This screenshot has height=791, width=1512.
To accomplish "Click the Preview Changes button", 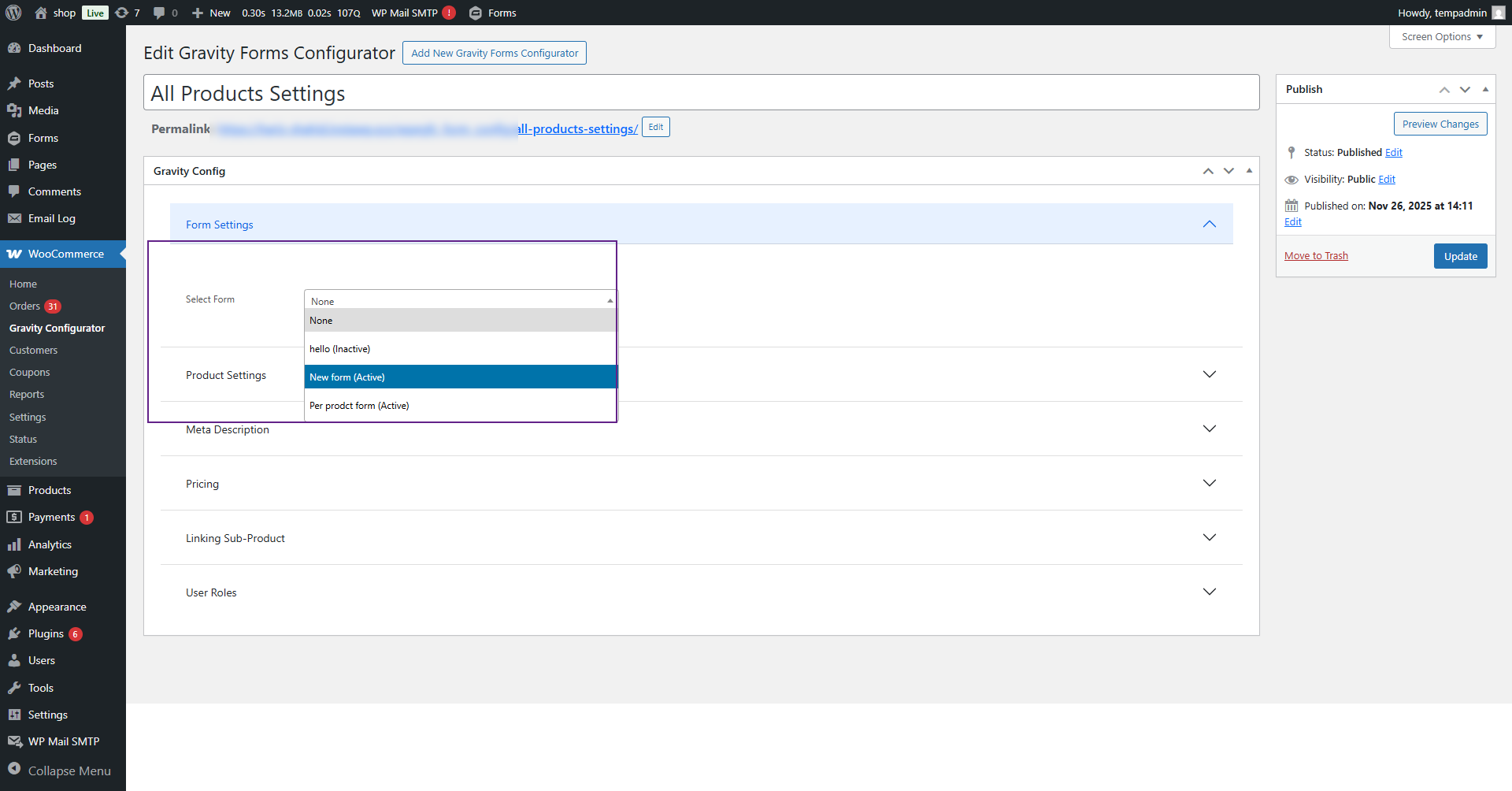I will click(x=1440, y=124).
